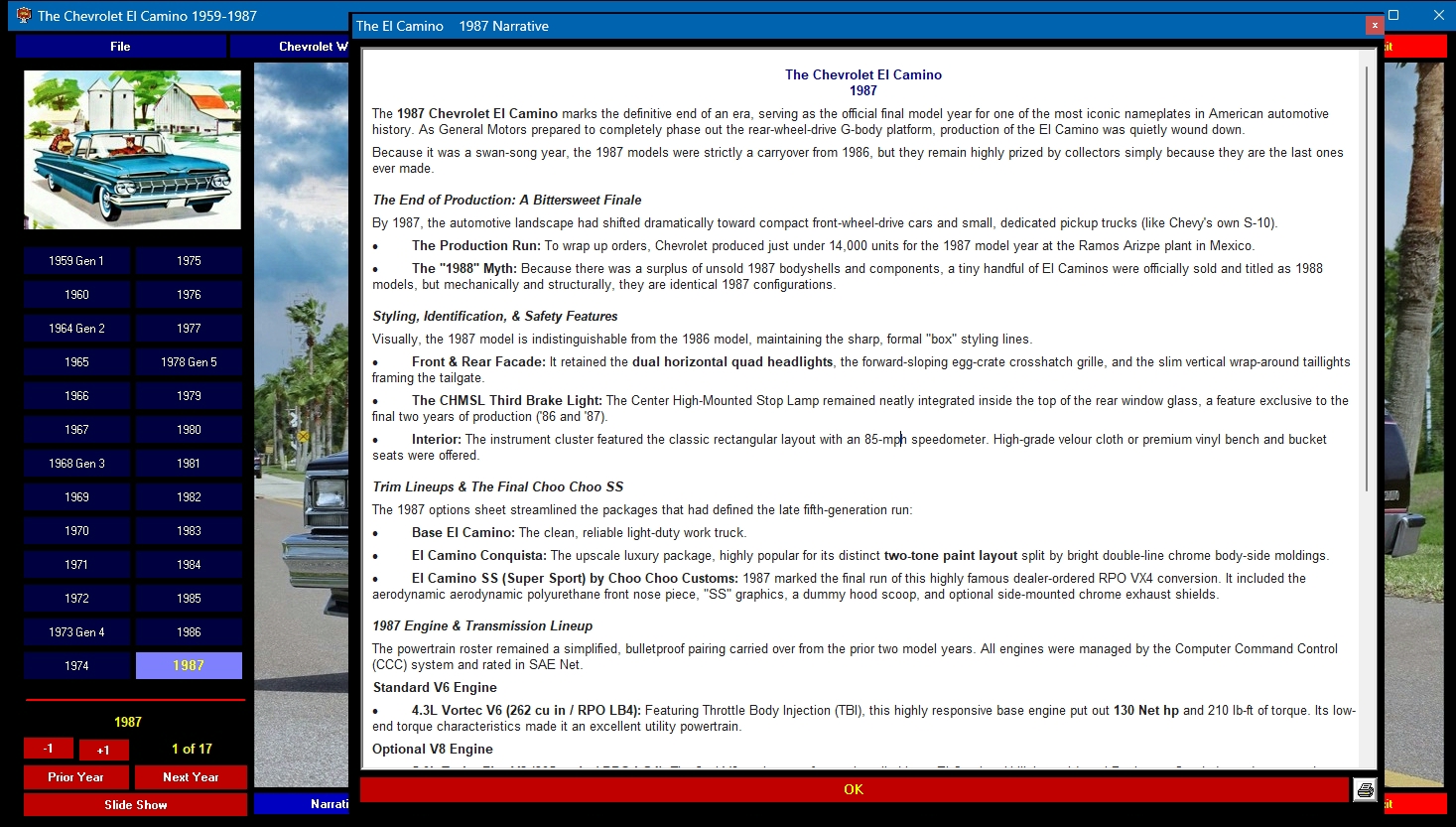
Task: Click the '1 of 17' slide counter
Action: (192, 749)
